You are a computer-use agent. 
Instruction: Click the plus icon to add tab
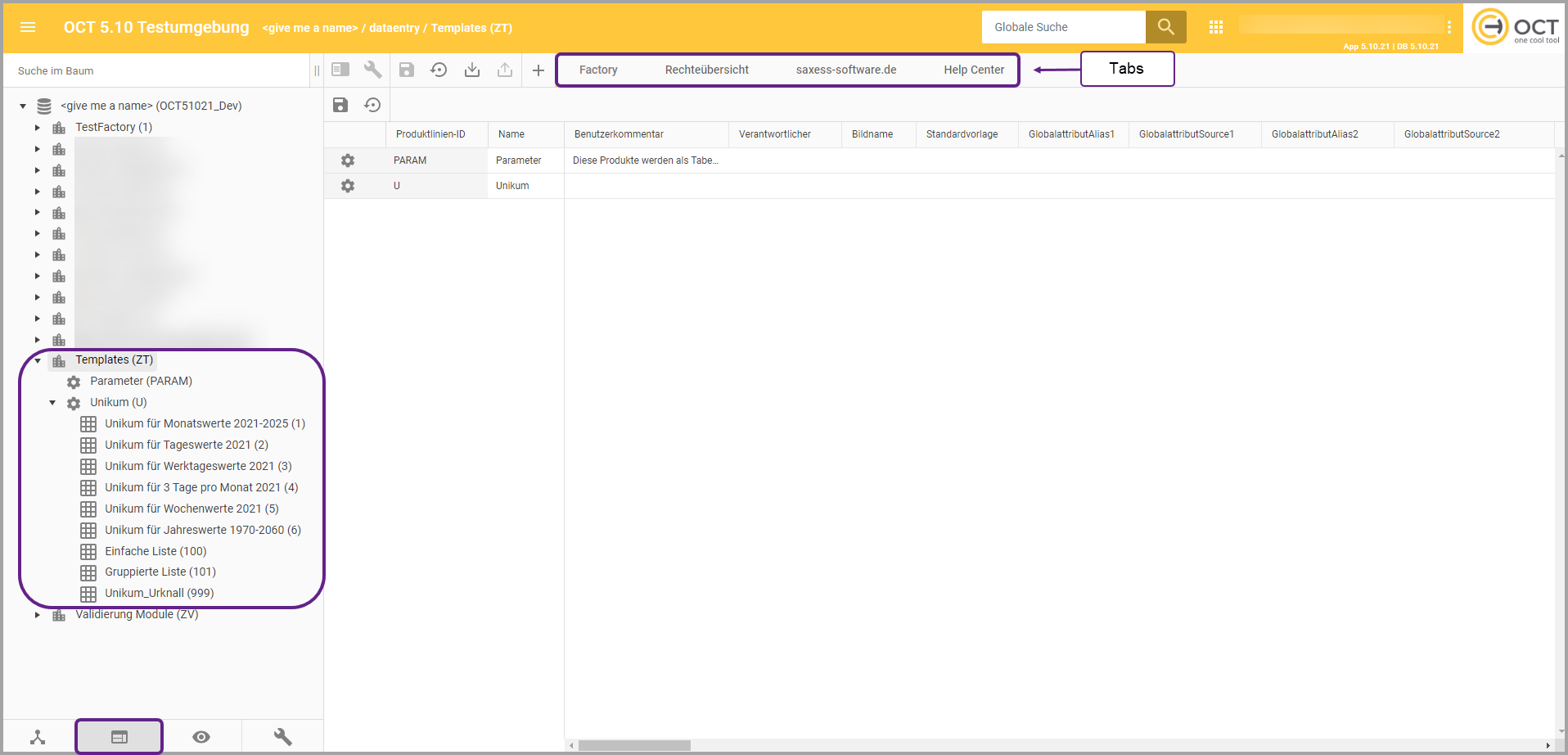click(538, 70)
